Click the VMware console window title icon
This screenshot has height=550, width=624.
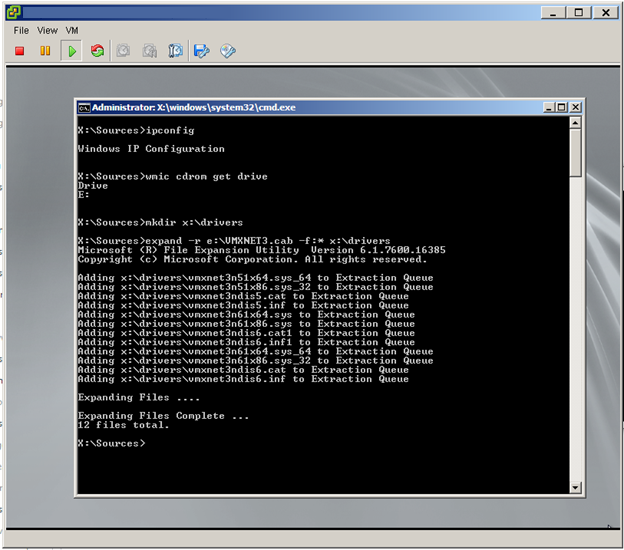[x=14, y=12]
